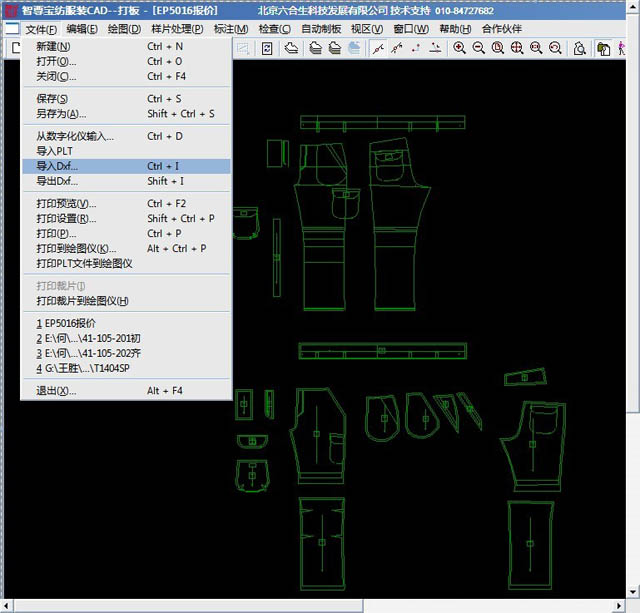
Task: Click the bottom-right rectangular pattern piece
Action: [x=530, y=545]
